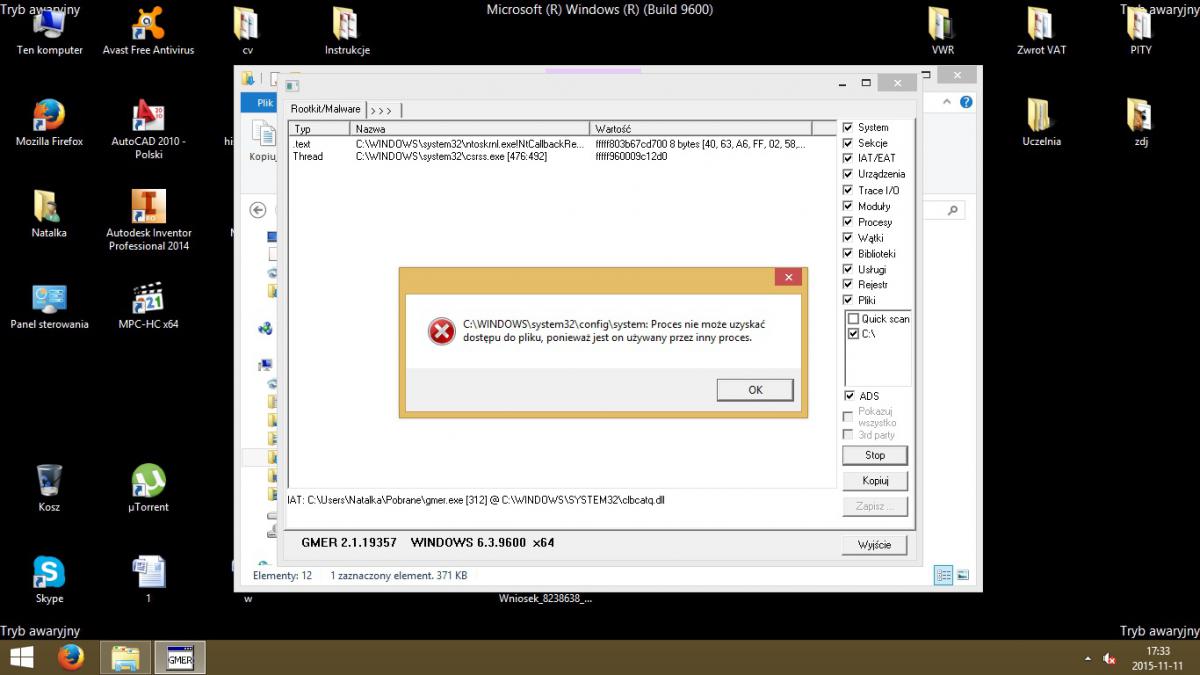Select the cv folder on desktop
The height and width of the screenshot is (675, 1200).
[247, 30]
